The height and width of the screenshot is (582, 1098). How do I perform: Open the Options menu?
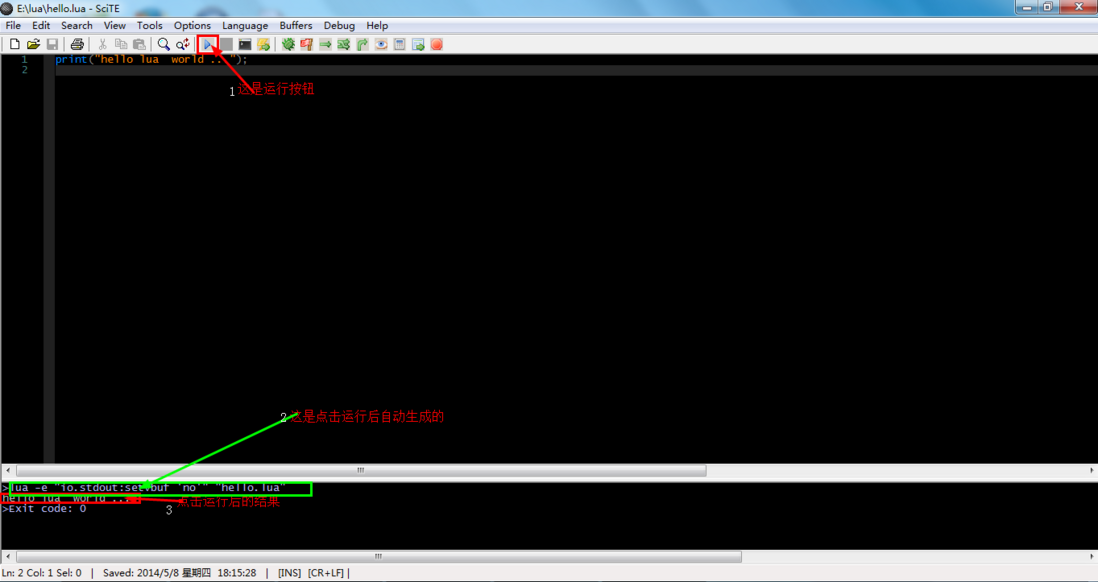[192, 25]
